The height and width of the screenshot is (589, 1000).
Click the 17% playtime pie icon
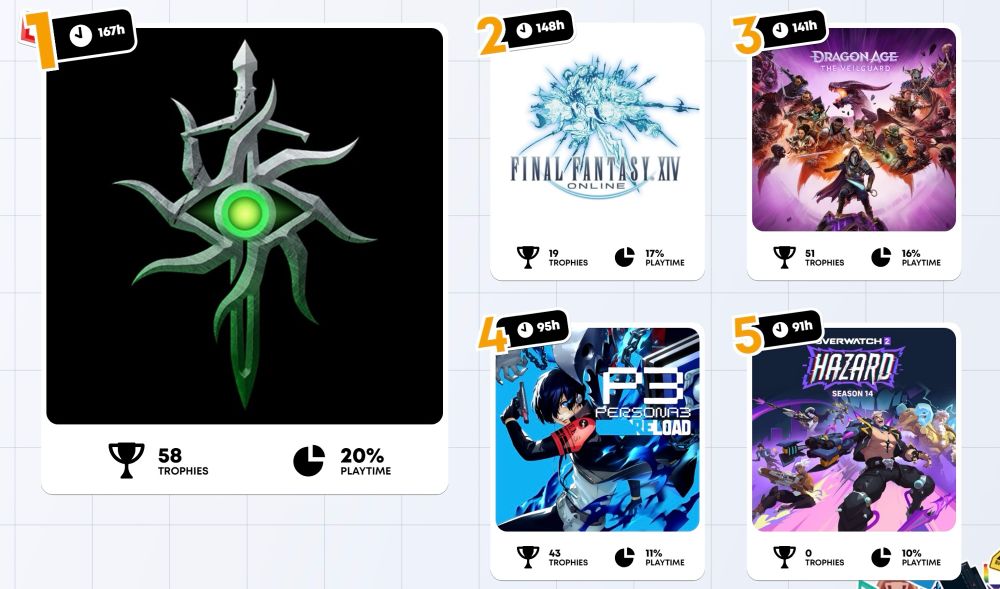(x=625, y=258)
